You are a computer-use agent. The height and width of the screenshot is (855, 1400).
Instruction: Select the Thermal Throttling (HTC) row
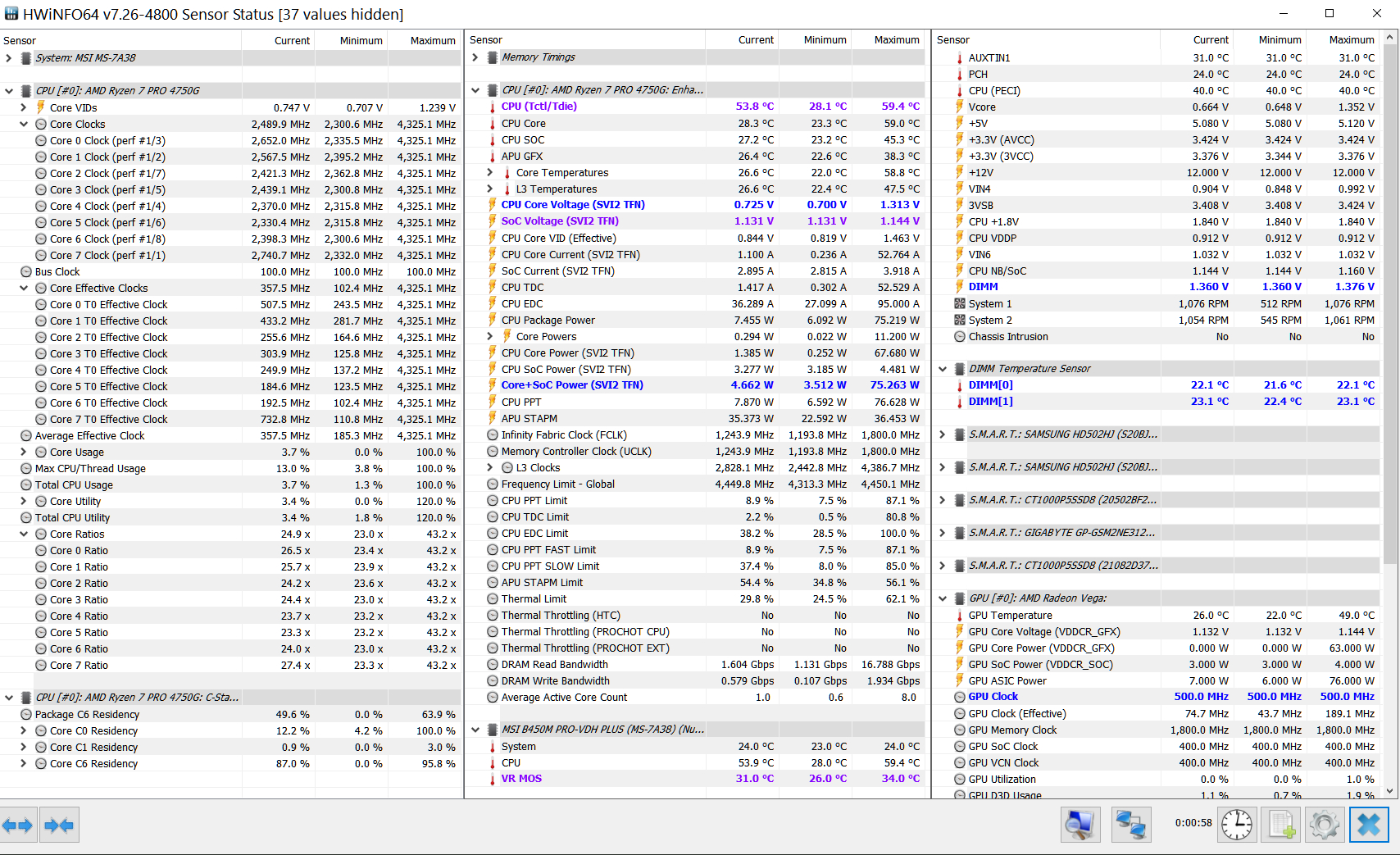pos(696,615)
